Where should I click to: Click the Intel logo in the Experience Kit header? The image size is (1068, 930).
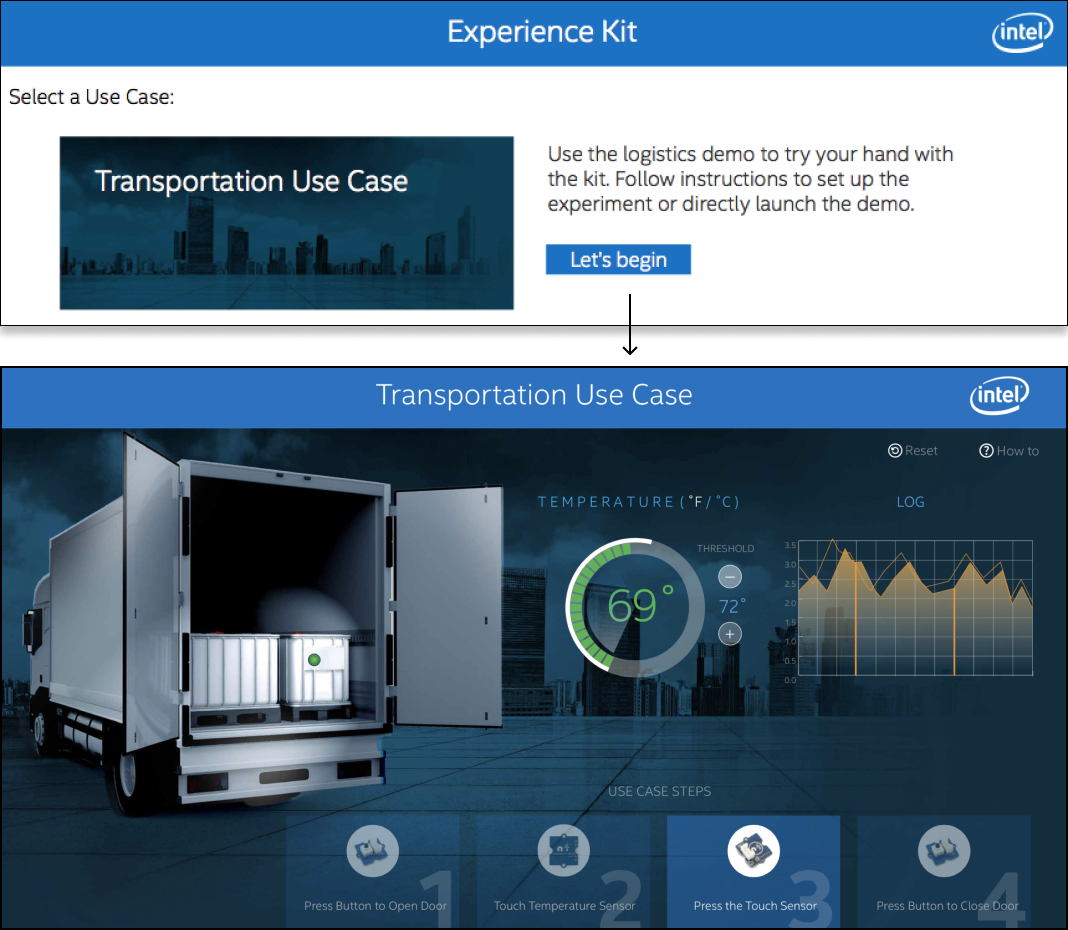pos(1022,33)
